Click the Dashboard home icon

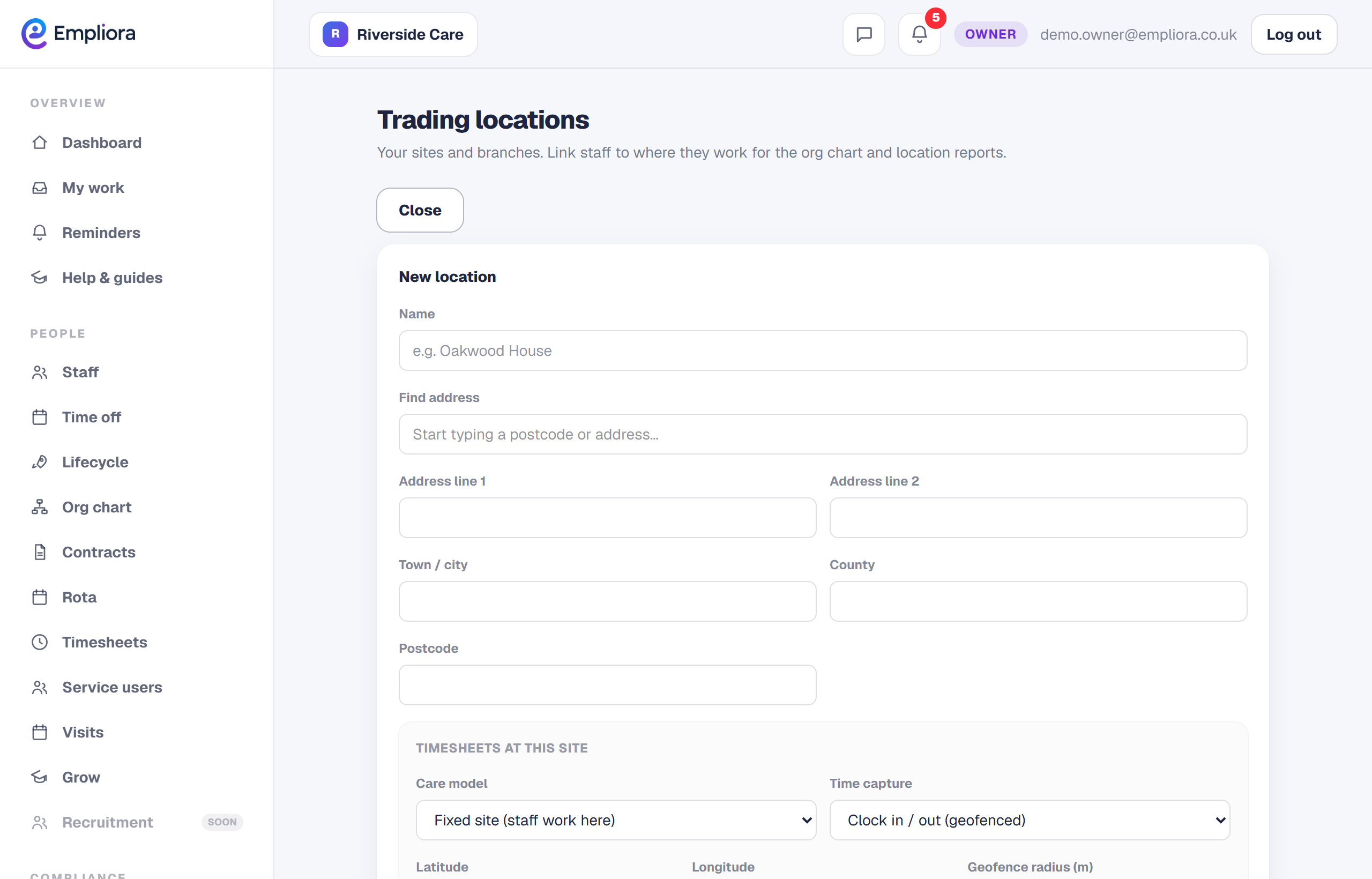click(39, 142)
